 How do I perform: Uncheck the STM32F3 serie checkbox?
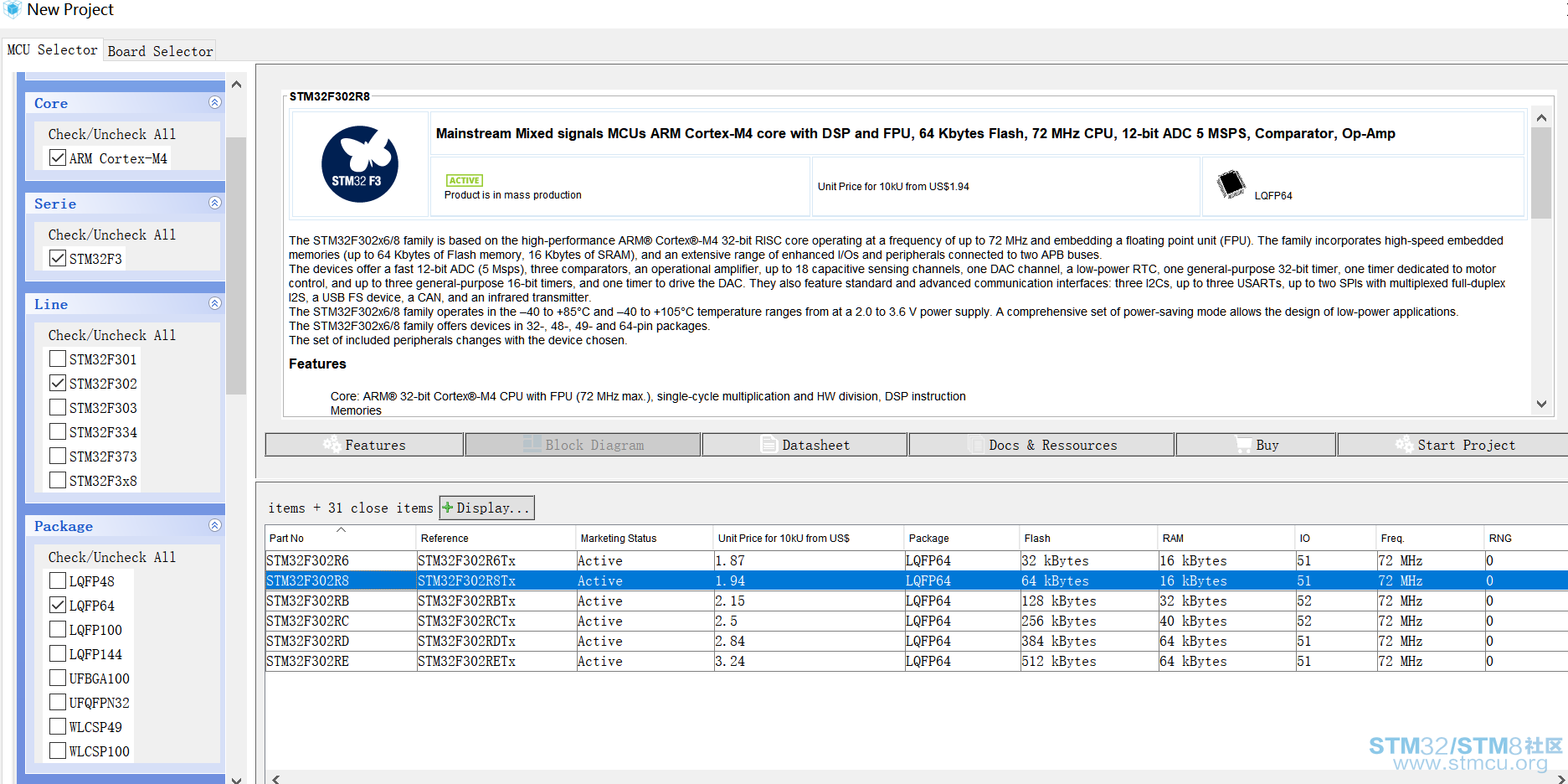point(58,258)
